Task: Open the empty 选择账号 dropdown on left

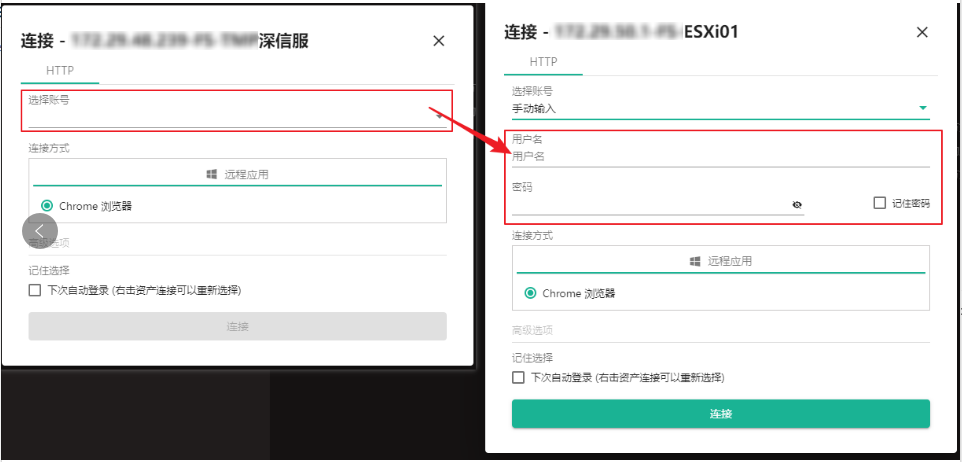Action: click(237, 110)
